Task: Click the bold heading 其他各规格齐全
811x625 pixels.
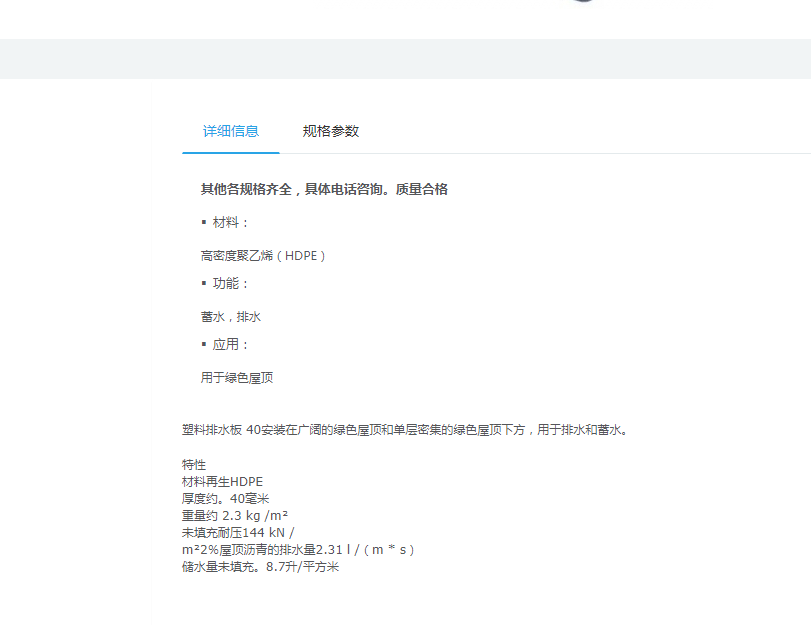Action: (x=324, y=189)
